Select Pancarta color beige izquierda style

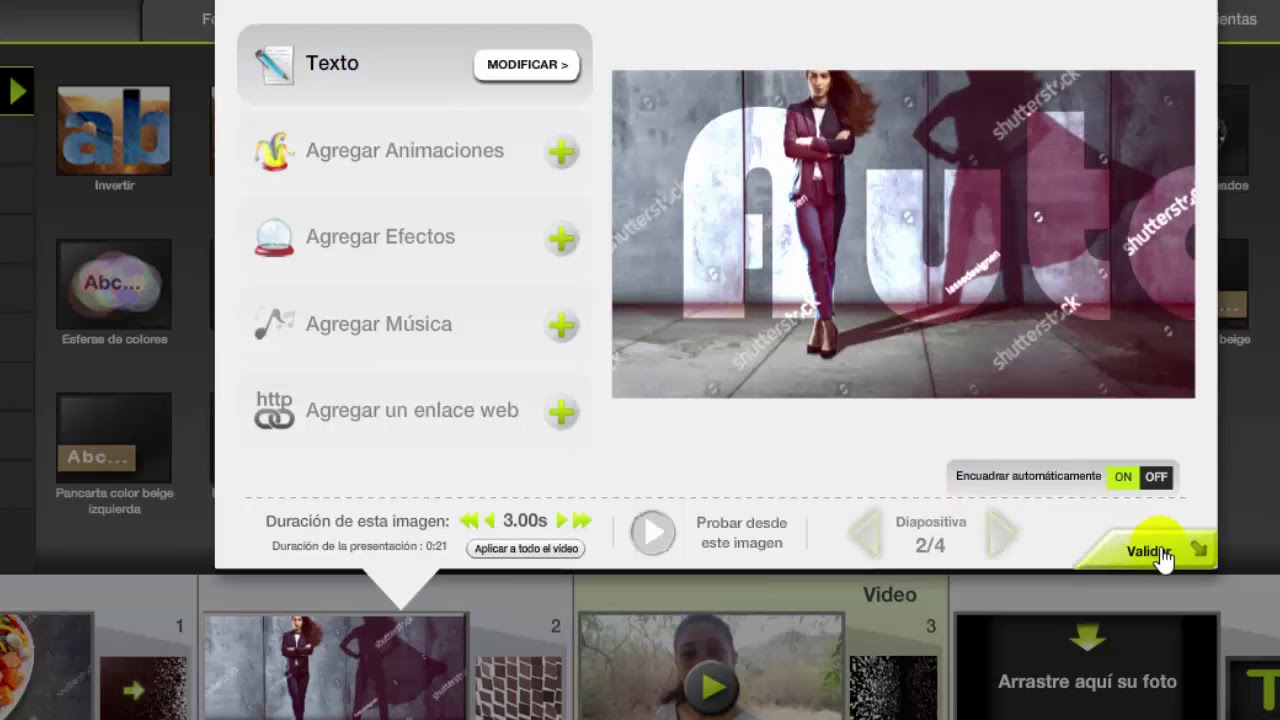(114, 439)
